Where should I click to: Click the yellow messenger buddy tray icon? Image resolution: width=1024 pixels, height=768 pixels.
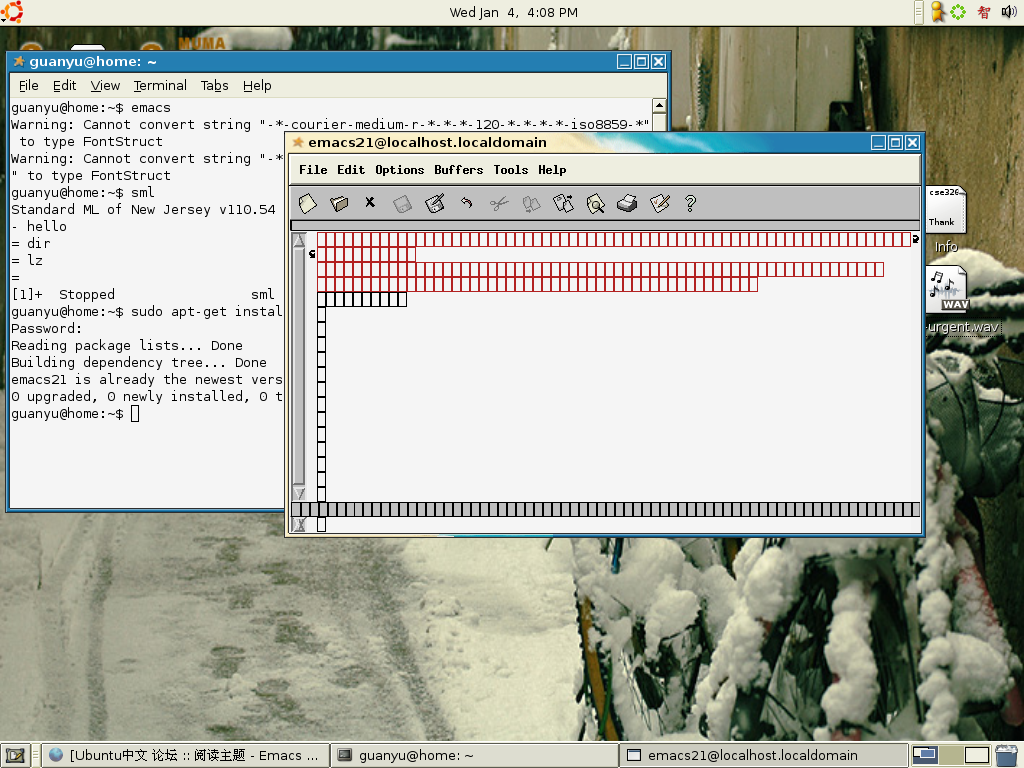(x=937, y=12)
